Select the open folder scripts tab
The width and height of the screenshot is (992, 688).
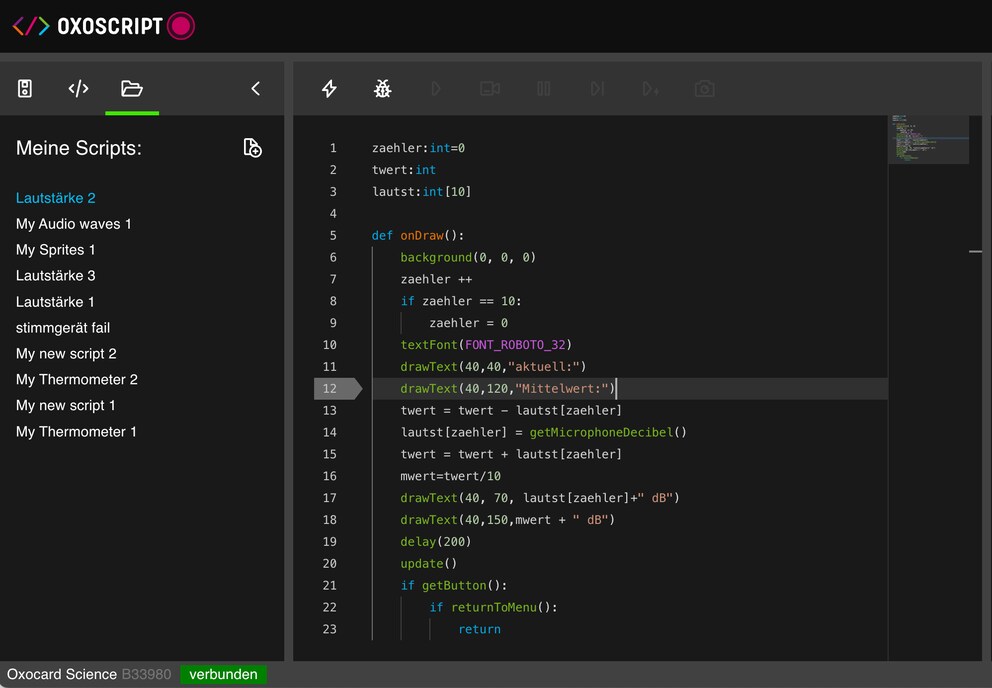(x=132, y=89)
